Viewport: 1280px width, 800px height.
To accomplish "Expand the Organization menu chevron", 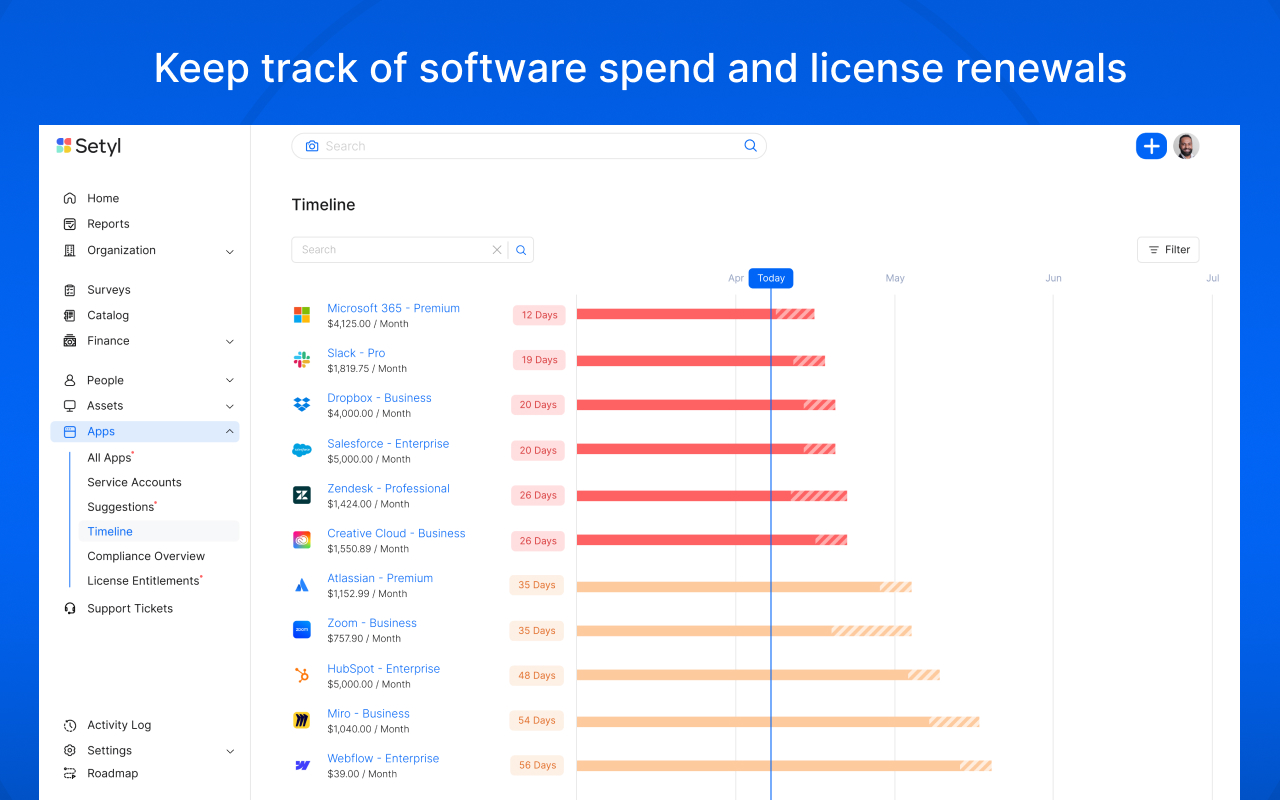I will pos(230,251).
